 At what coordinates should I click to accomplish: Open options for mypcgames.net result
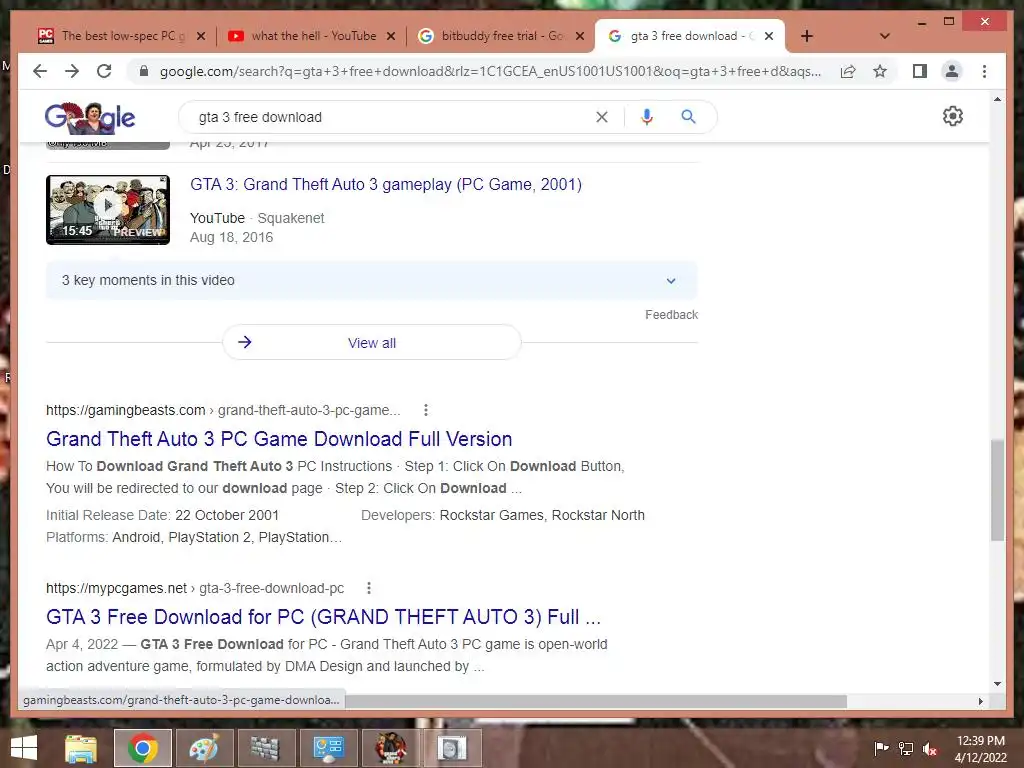point(369,588)
